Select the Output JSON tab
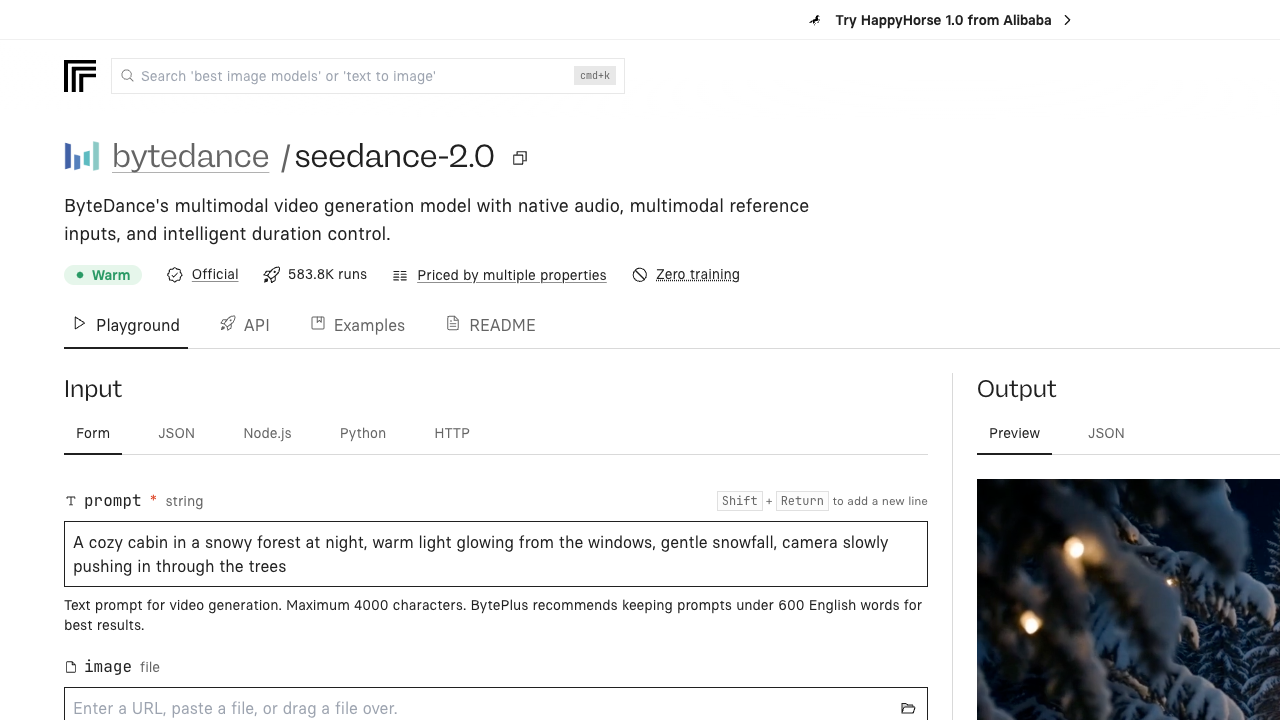Screen dimensions: 1280x720 (x=1106, y=433)
